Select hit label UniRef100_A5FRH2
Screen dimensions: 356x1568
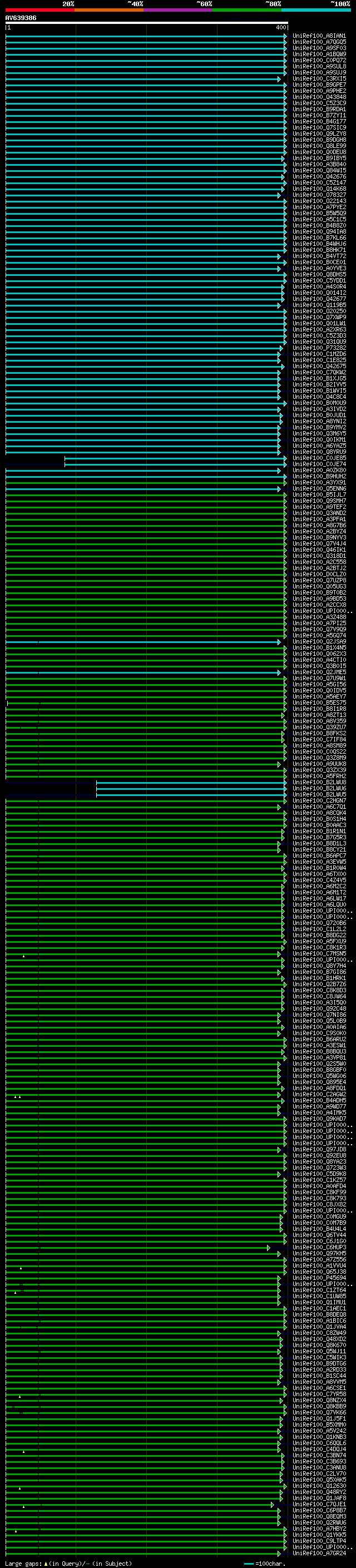[319, 776]
